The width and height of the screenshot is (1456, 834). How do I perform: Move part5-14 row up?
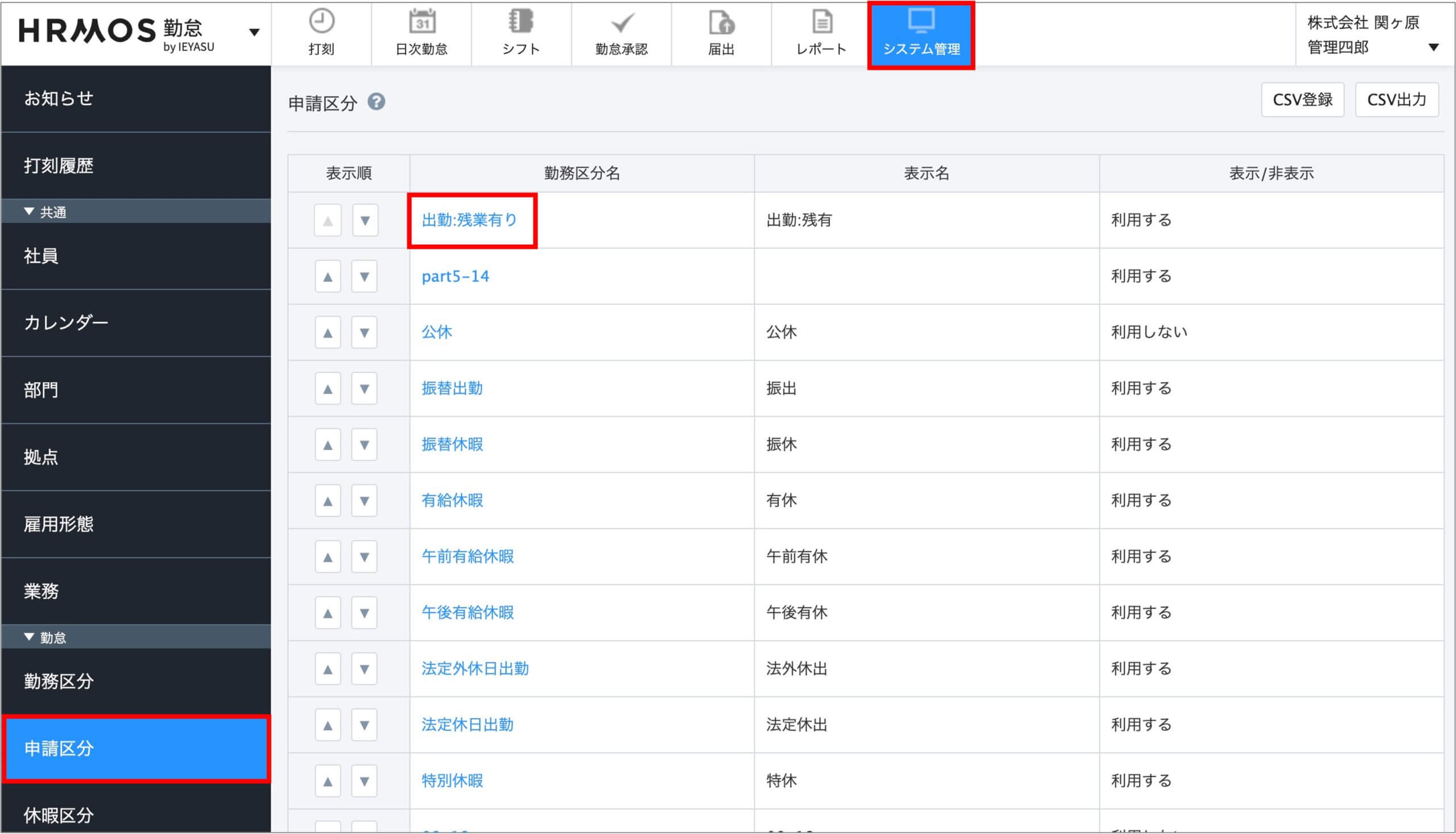[328, 276]
